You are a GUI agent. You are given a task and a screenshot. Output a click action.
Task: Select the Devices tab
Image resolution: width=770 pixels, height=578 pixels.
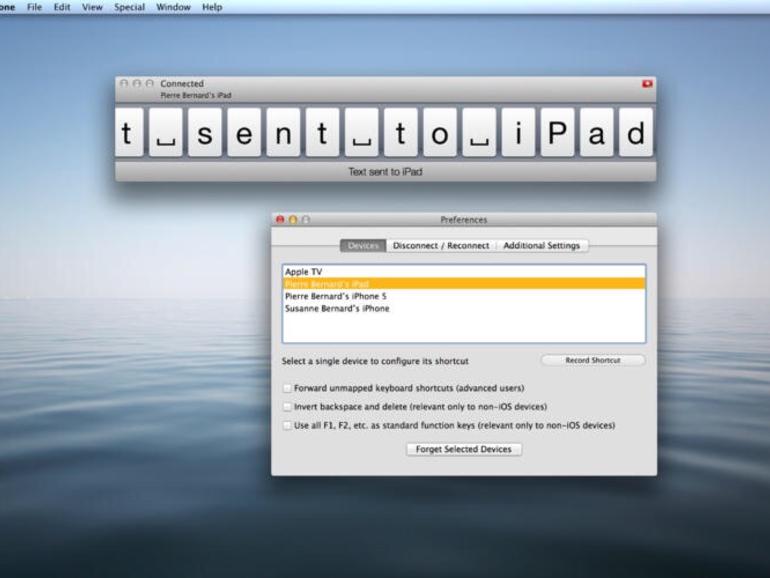tap(363, 246)
